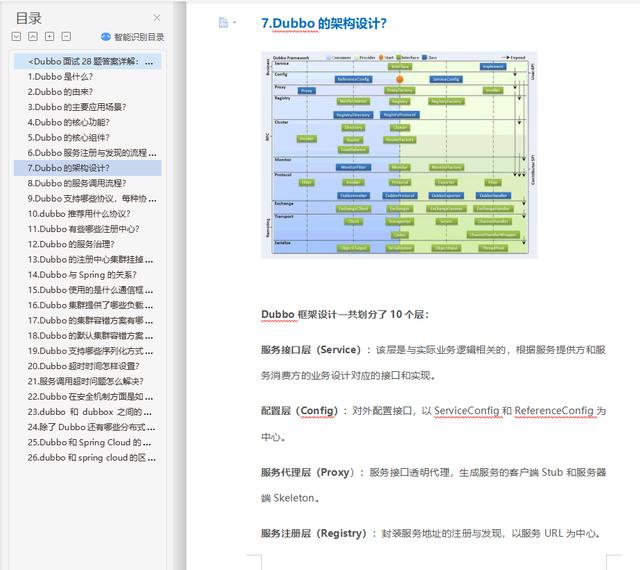
Task: Select highlighted entry 7.Dubbo 的架构设计?
Action: pos(88,168)
